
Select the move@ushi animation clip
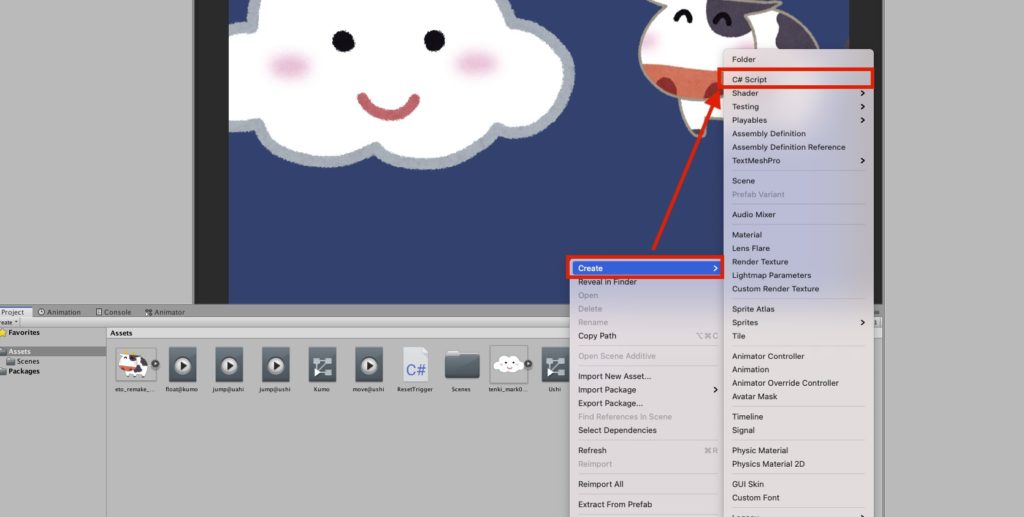pos(369,364)
